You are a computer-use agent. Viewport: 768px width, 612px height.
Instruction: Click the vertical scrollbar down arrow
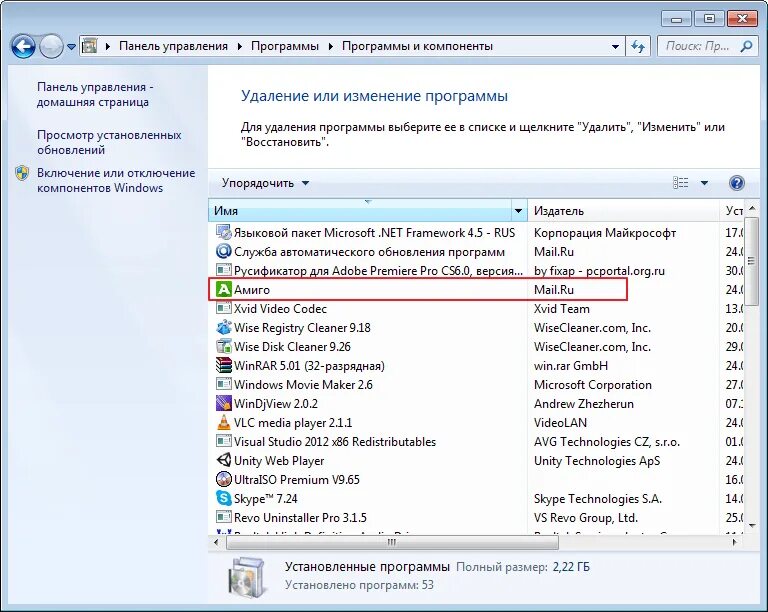point(752,526)
